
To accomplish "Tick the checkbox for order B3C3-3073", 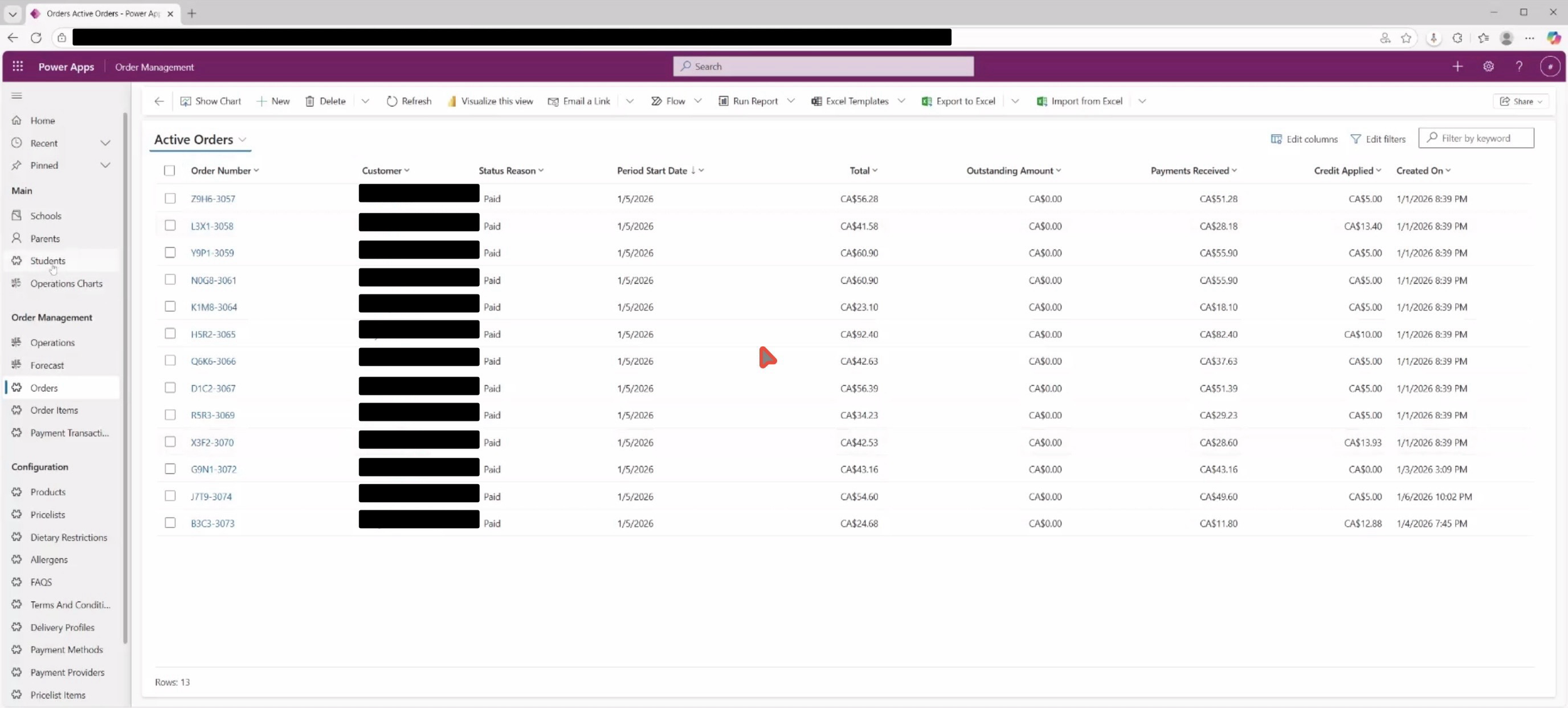I will point(170,523).
